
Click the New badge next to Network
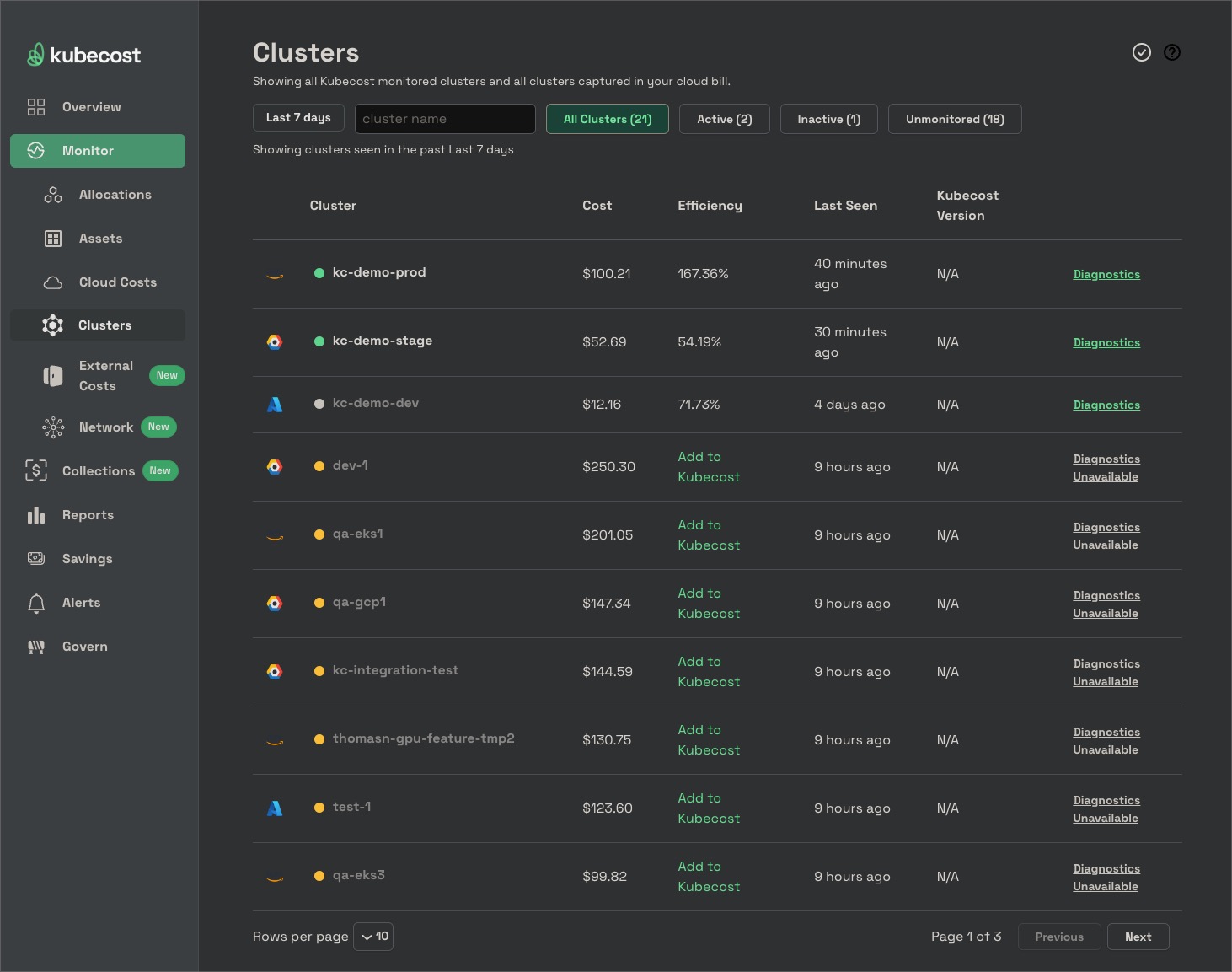pyautogui.click(x=158, y=427)
